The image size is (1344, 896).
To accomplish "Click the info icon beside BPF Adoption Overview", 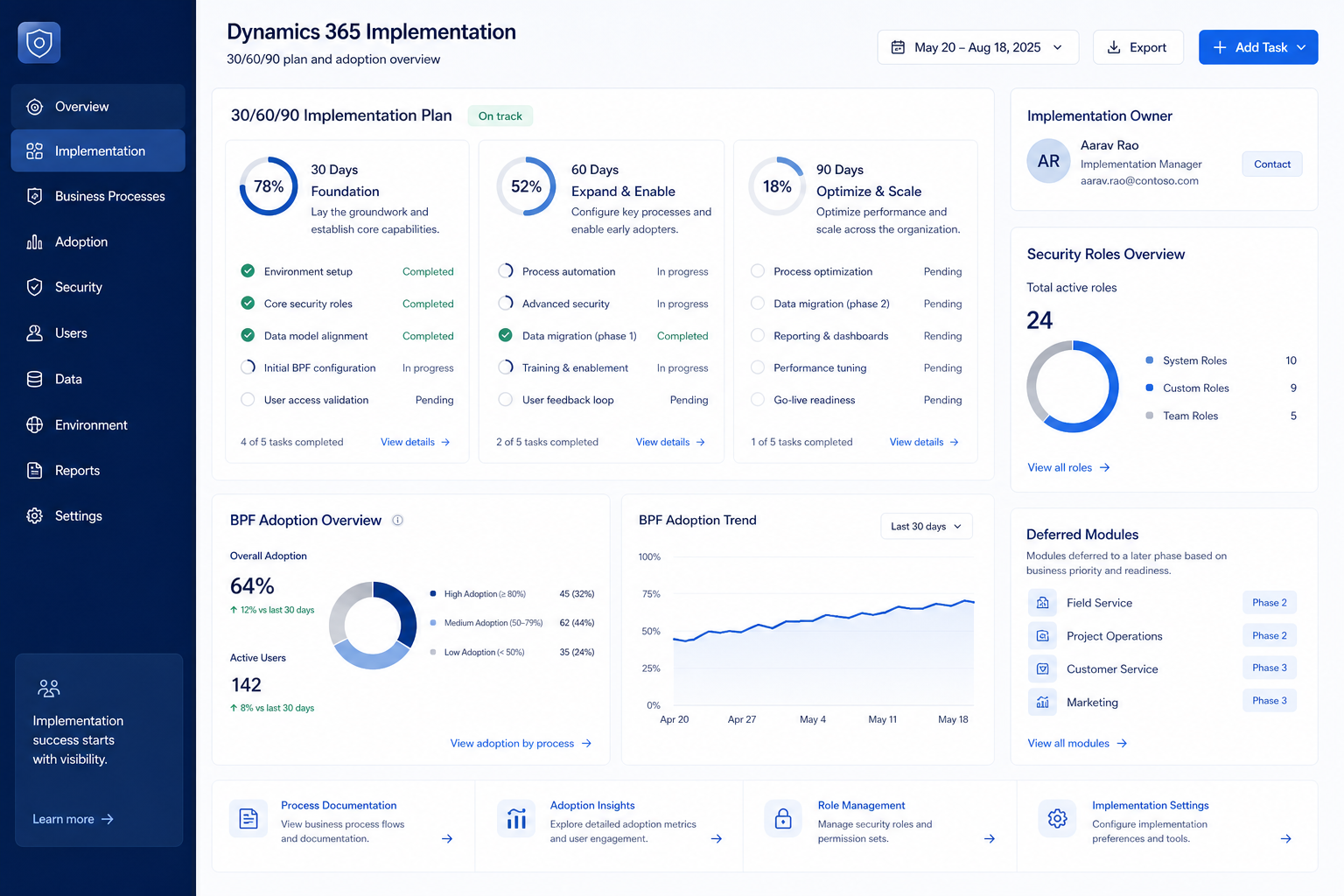I will point(397,520).
